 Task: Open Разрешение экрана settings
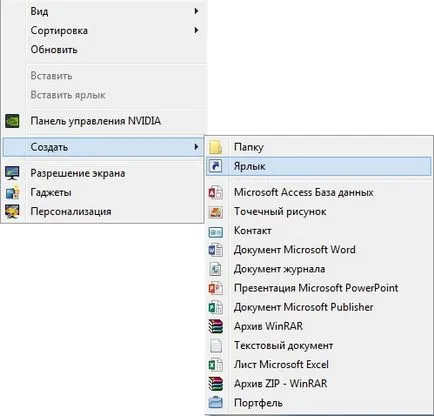pos(103,173)
